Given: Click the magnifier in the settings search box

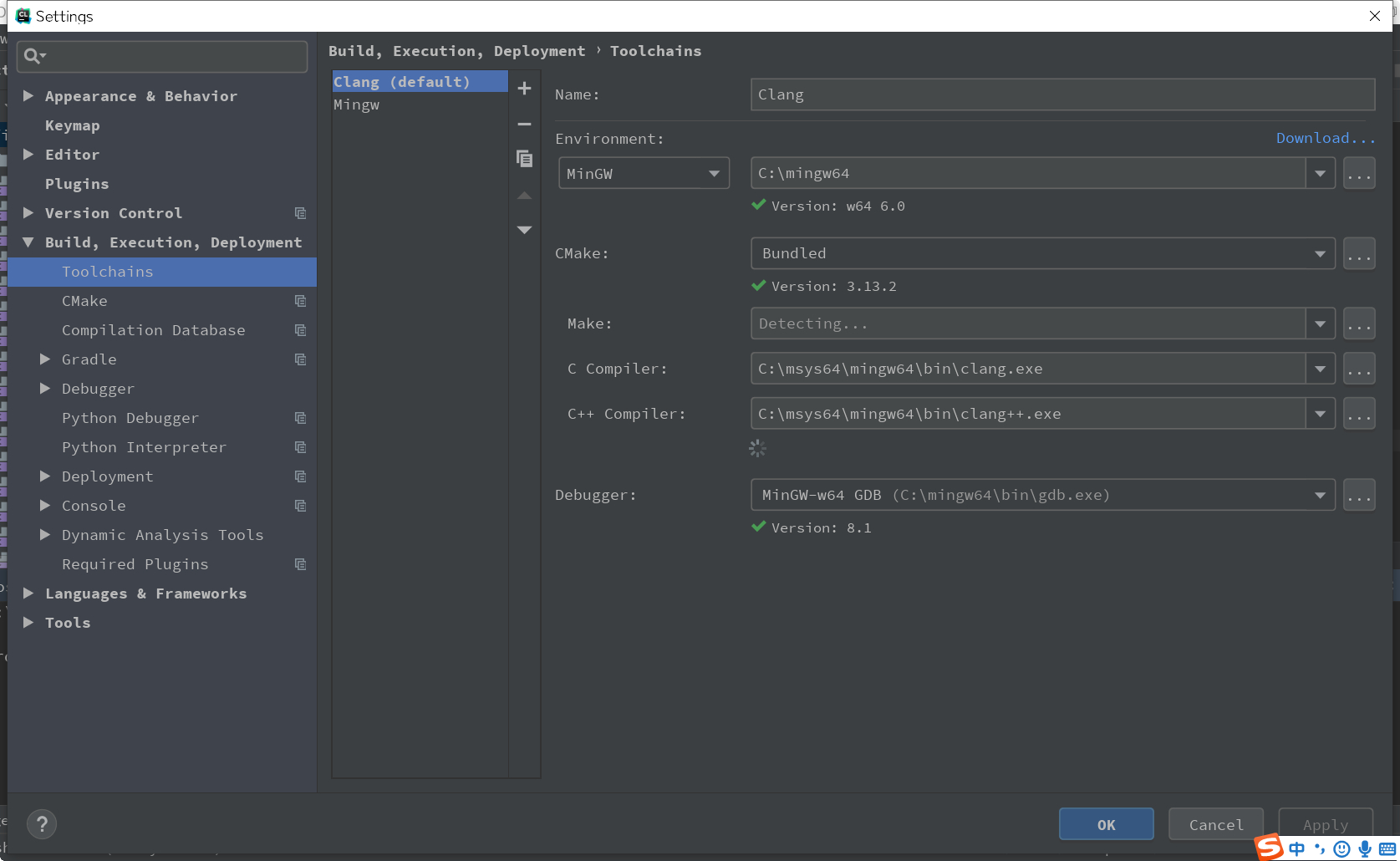Looking at the screenshot, I should click(33, 56).
